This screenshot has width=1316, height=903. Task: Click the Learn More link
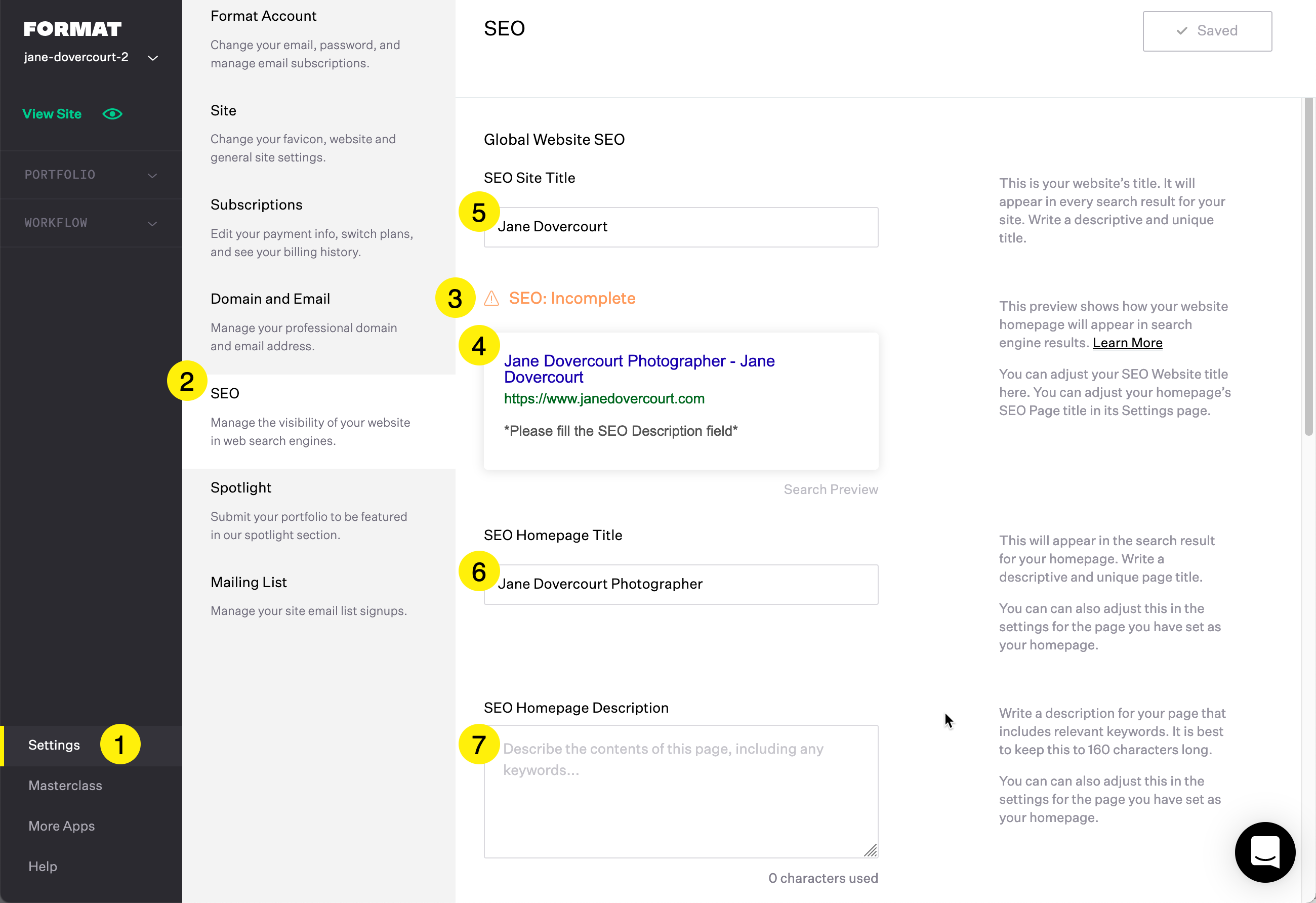(x=1127, y=343)
